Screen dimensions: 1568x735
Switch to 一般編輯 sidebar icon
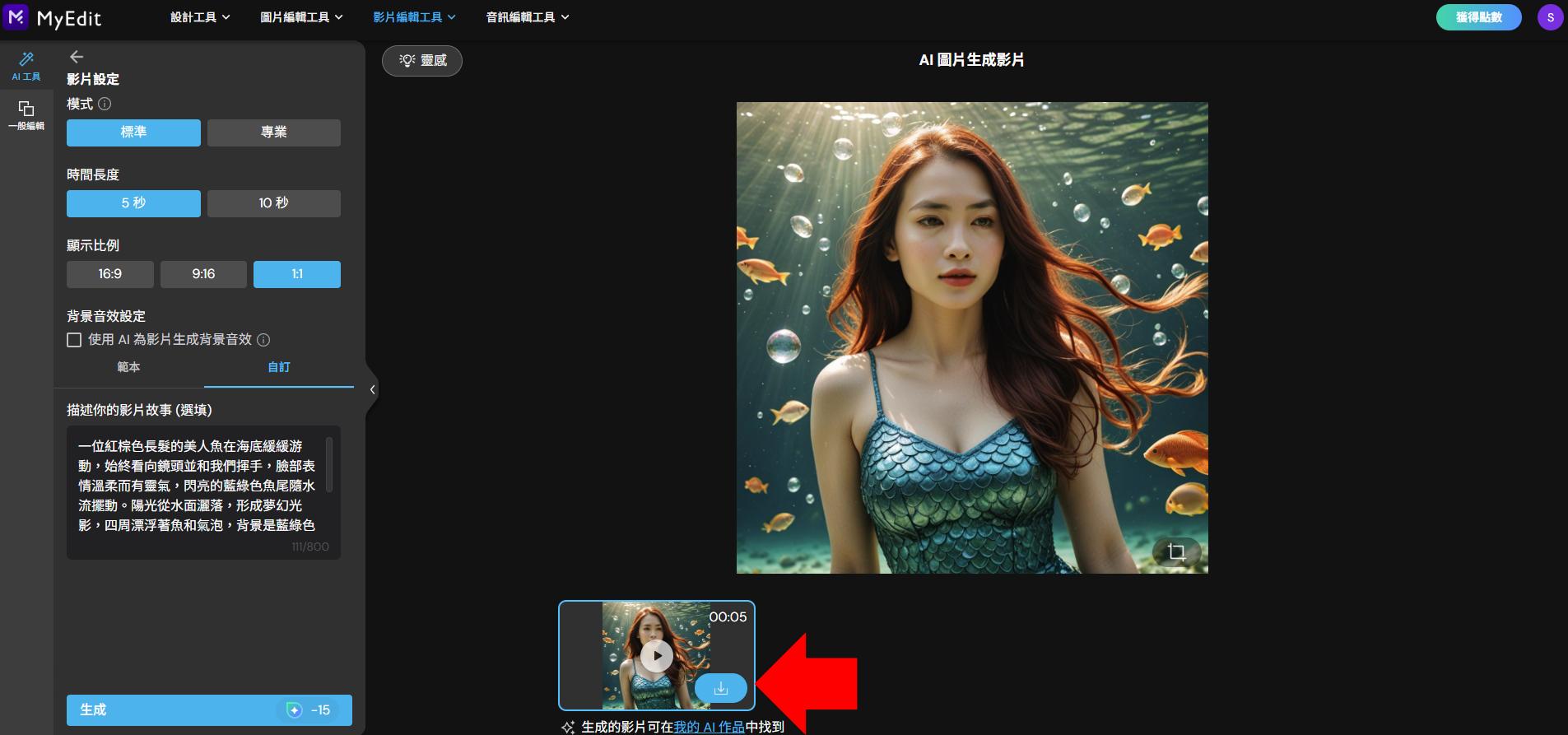[26, 115]
